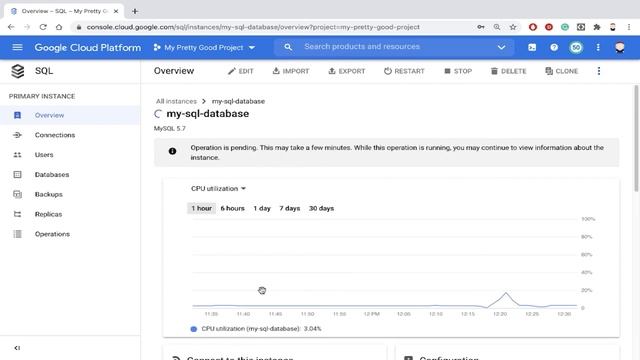The image size is (640, 360).
Task: Open the Connections page
Action: pos(70,135)
